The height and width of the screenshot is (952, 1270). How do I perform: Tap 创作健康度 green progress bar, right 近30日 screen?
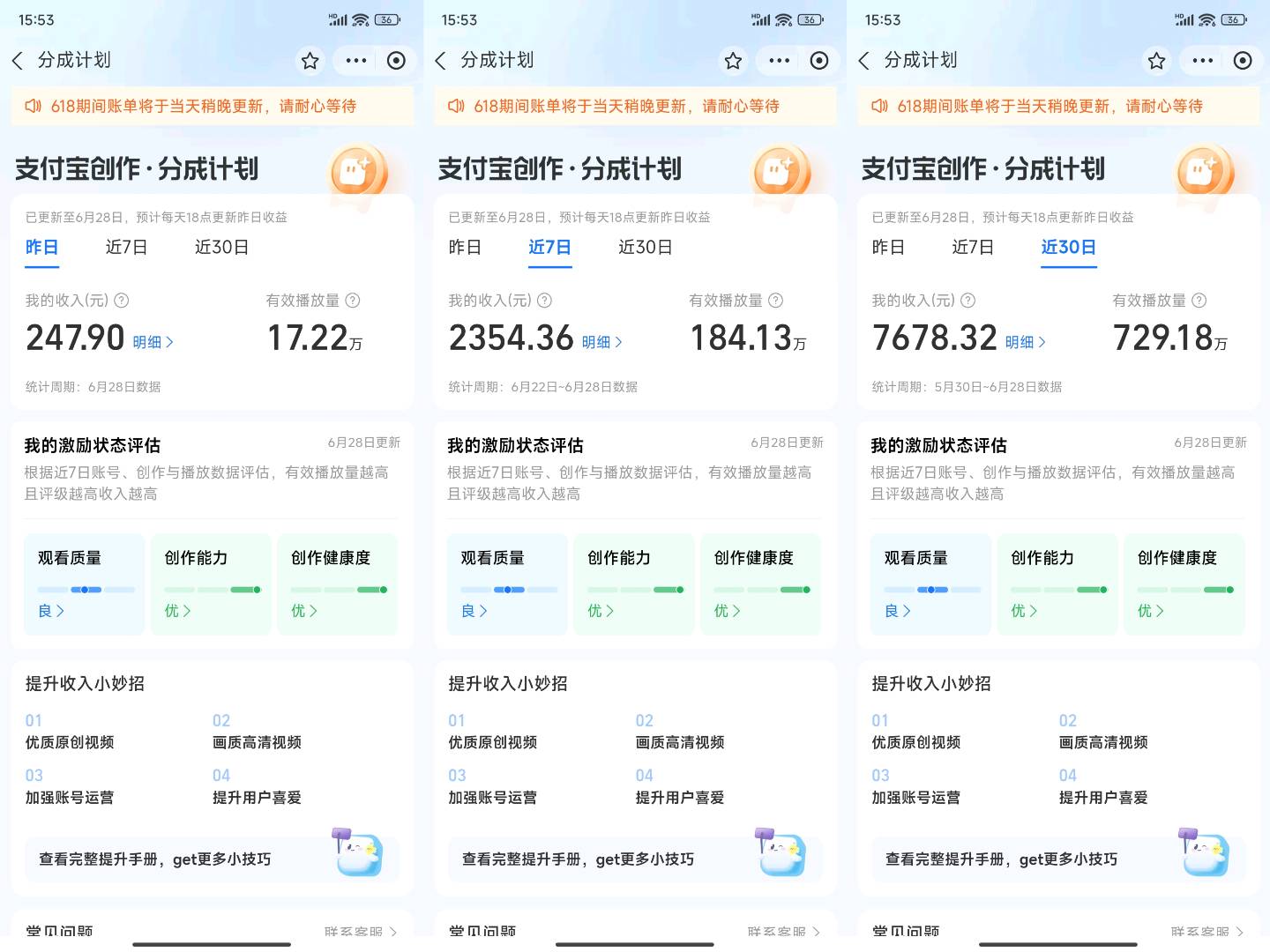pyautogui.click(x=1185, y=590)
